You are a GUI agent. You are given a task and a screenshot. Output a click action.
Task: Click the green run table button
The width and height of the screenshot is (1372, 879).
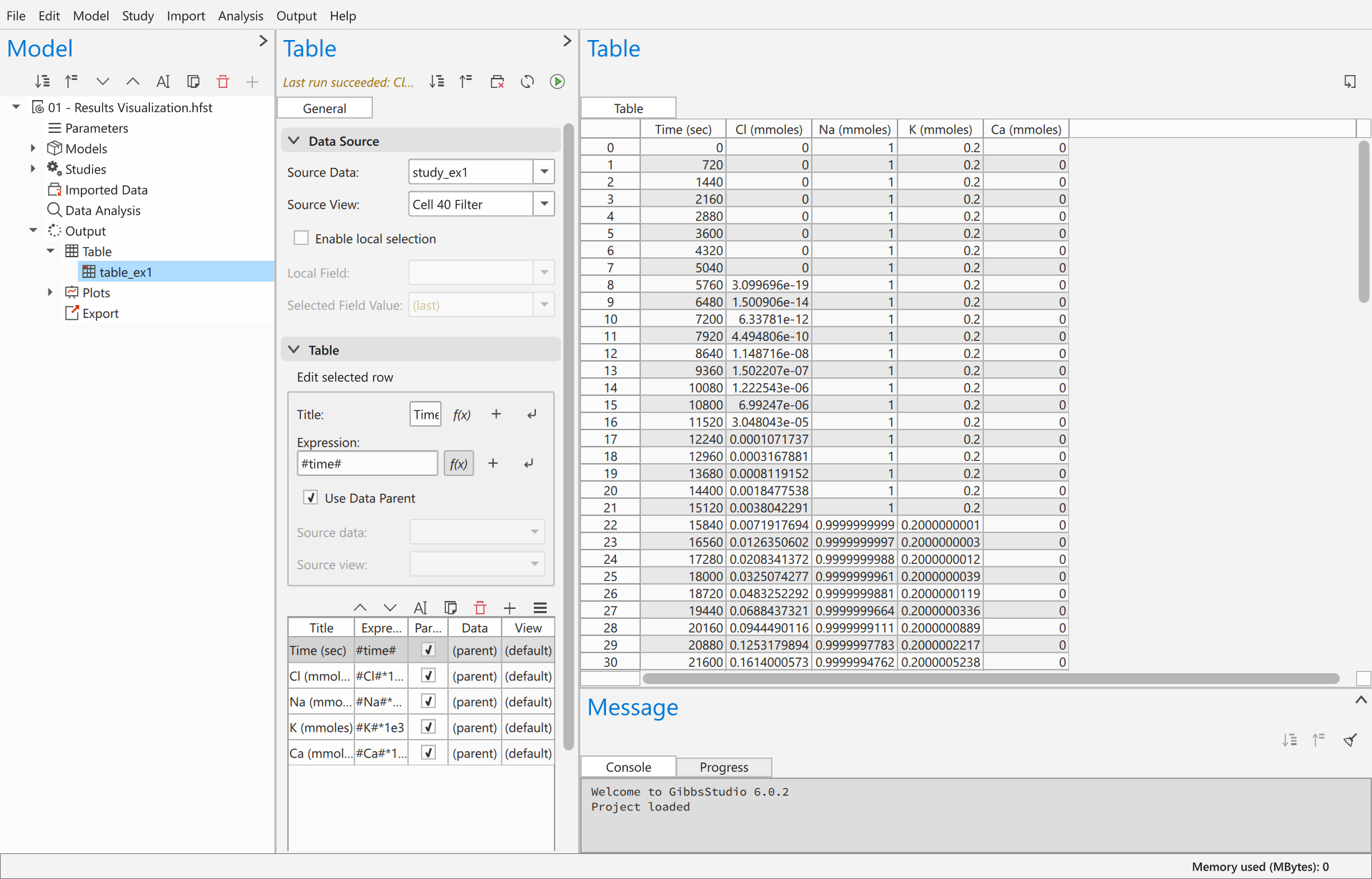pyautogui.click(x=557, y=81)
